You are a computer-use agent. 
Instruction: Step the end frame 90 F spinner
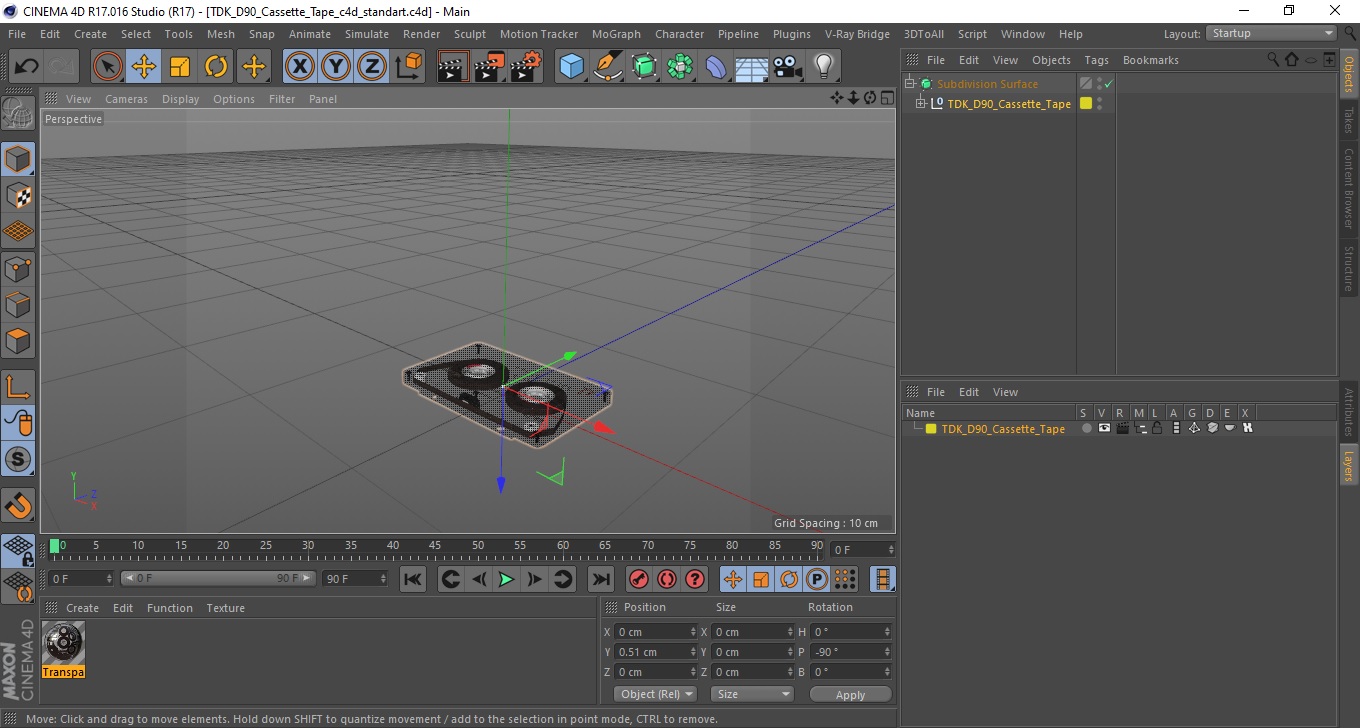tap(382, 579)
